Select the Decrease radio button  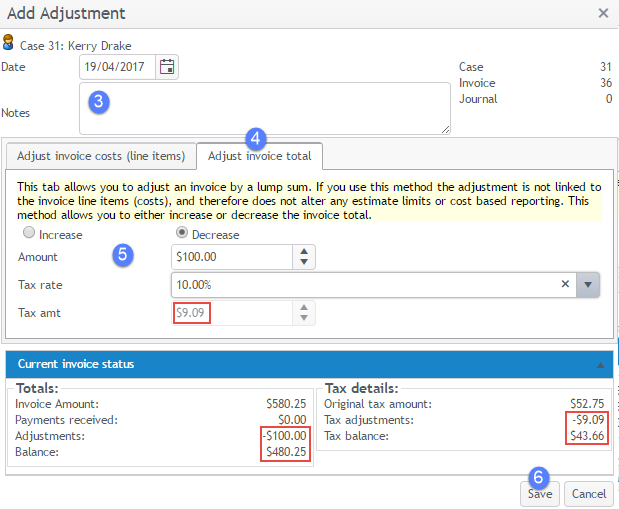182,234
